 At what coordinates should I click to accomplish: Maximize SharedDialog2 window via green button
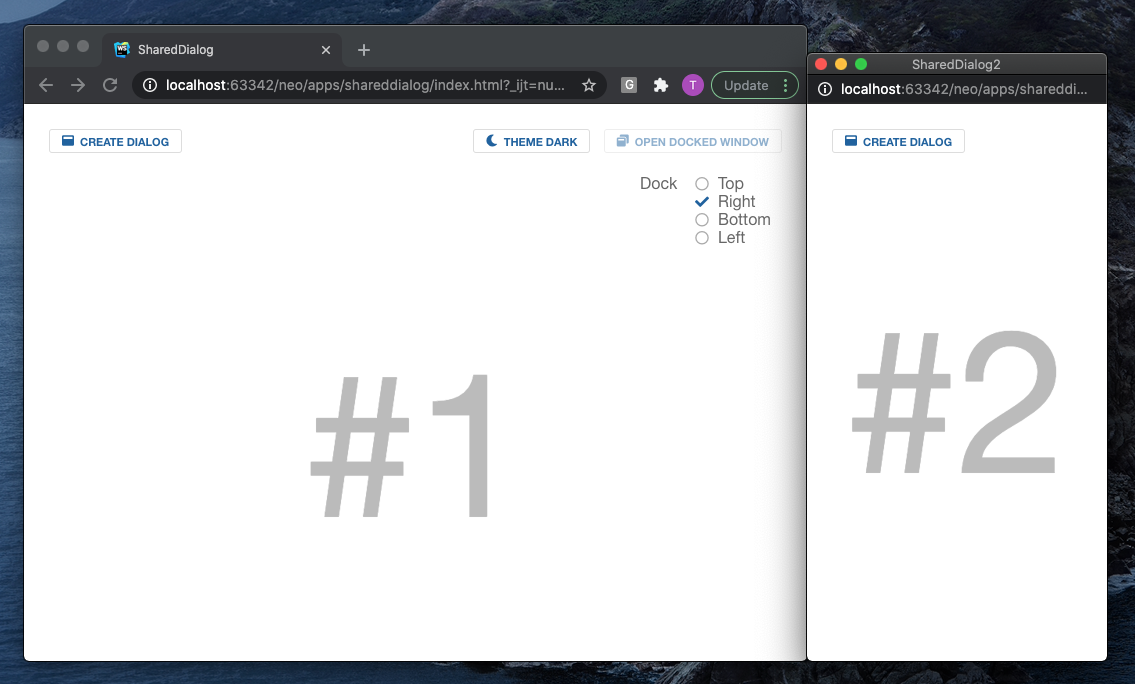click(x=861, y=64)
